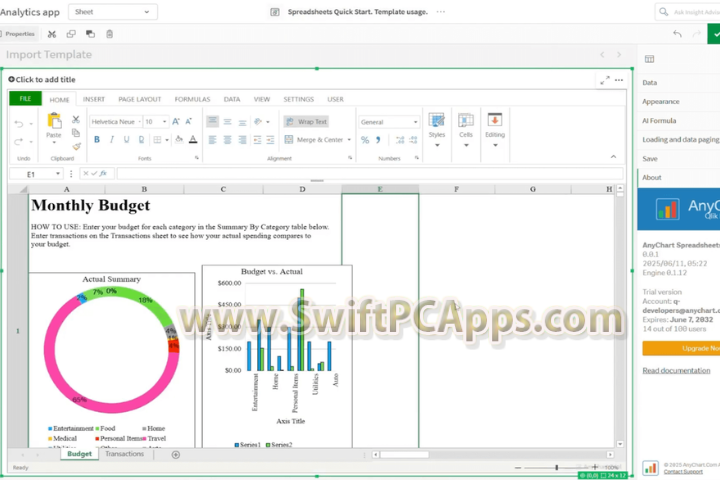Viewport: 720px width, 480px height.
Task: Select bottom vertical alignment
Action: [242, 122]
